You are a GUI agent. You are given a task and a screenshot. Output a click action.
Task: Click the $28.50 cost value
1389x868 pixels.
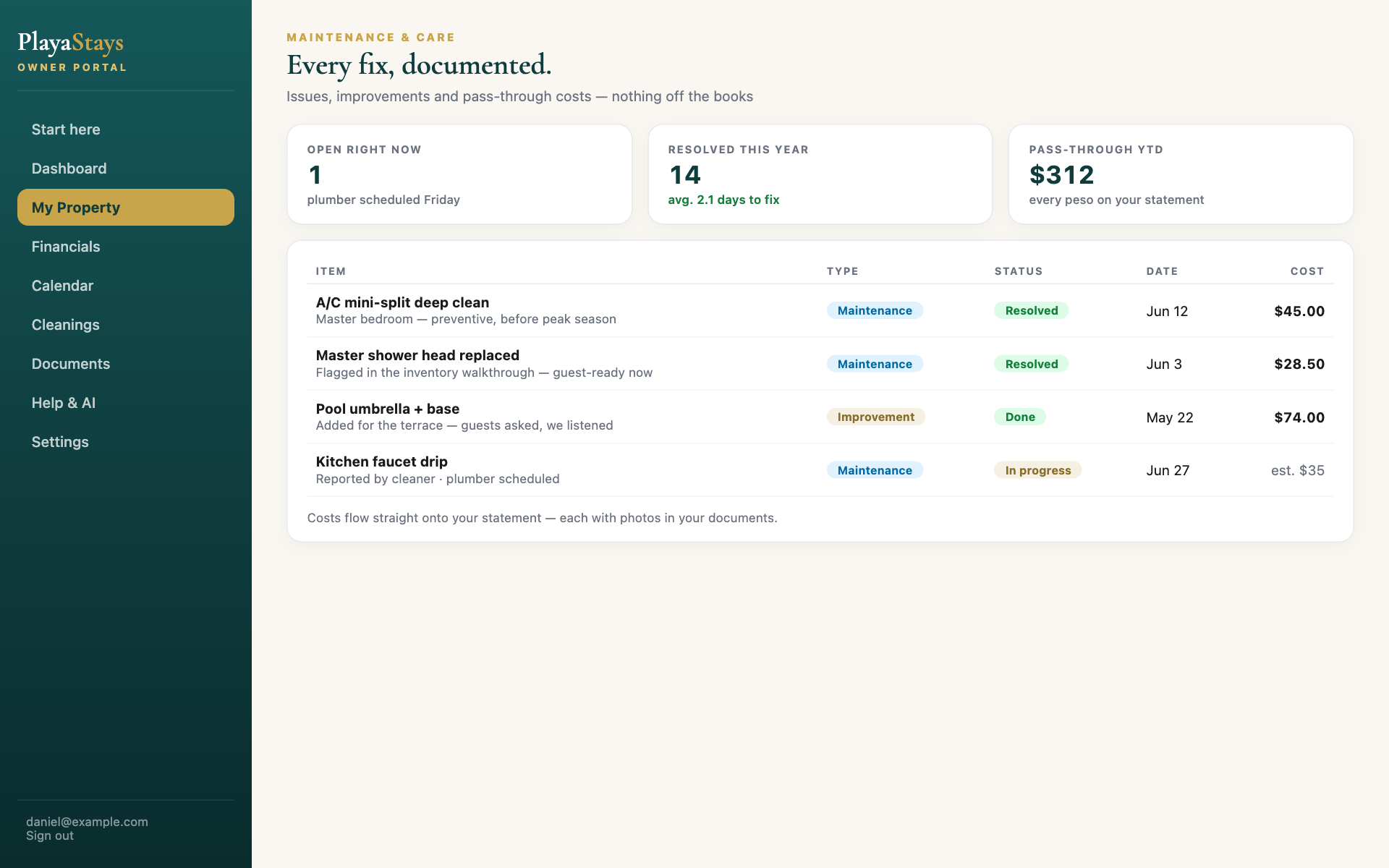1299,364
